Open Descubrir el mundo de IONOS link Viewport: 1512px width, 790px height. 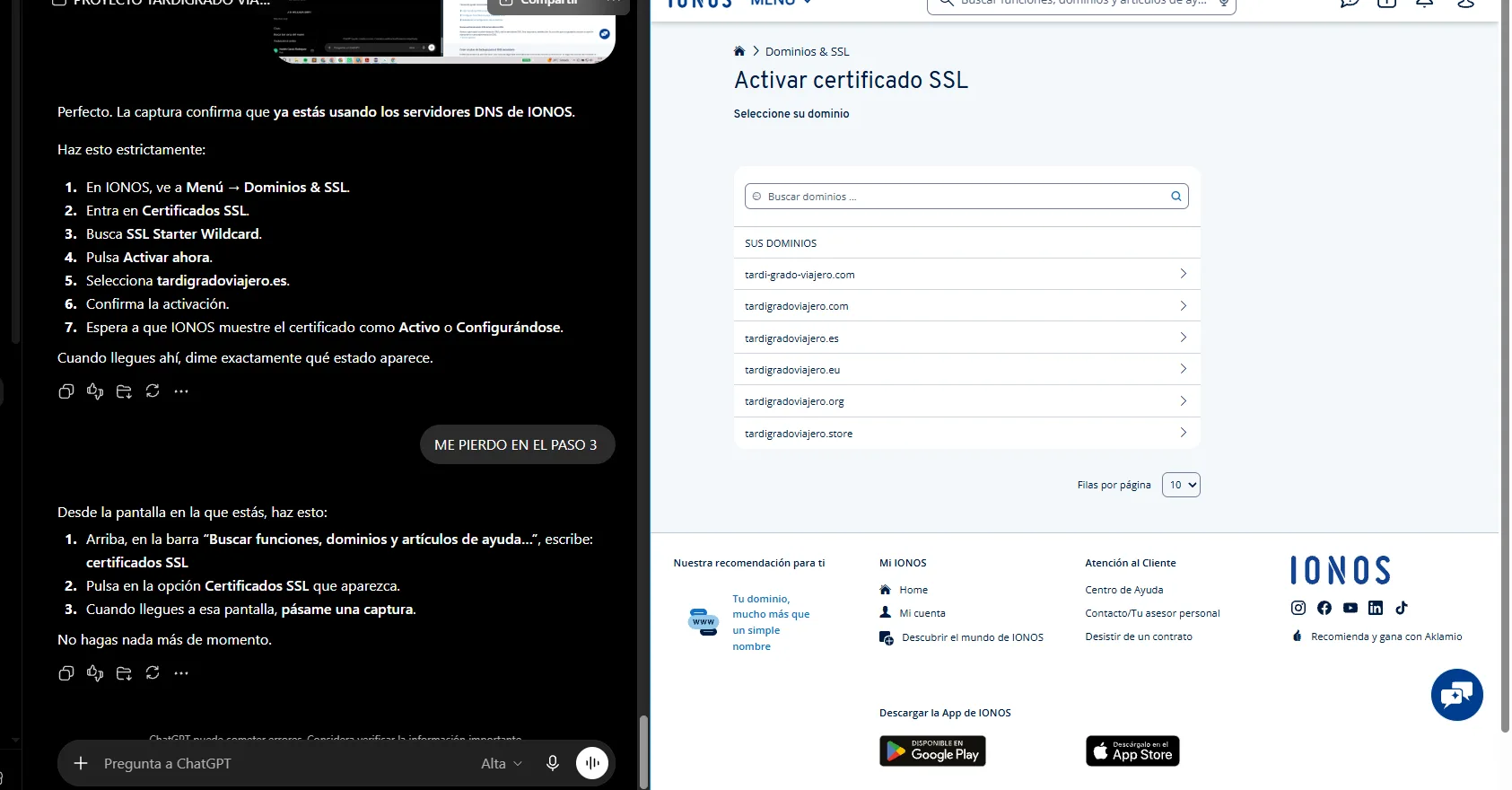[973, 637]
